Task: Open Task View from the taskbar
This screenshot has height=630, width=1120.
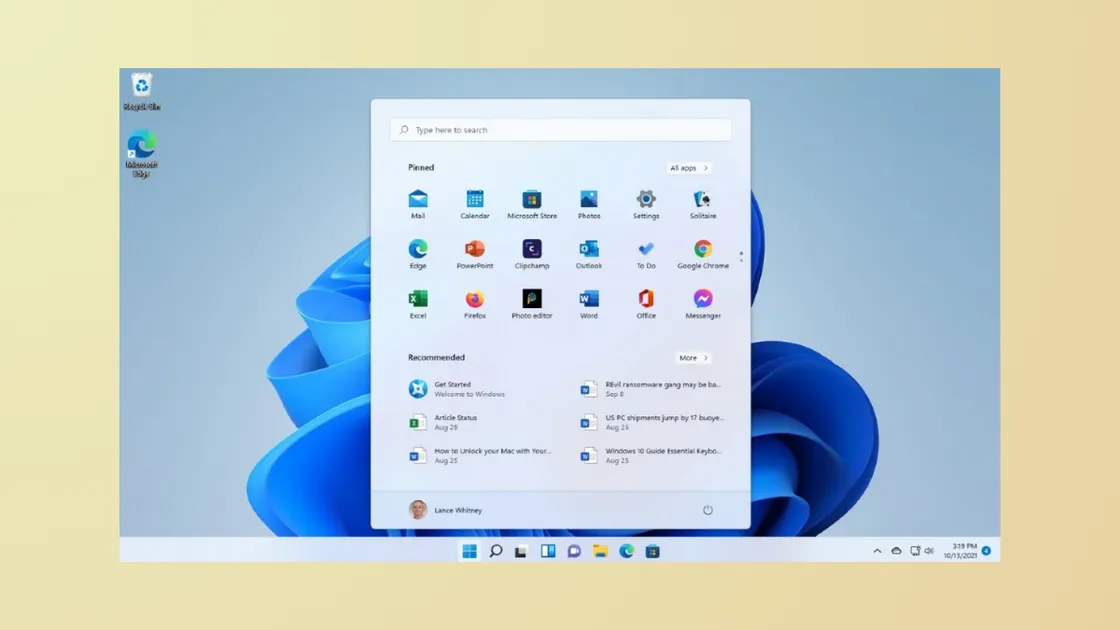Action: pyautogui.click(x=521, y=550)
